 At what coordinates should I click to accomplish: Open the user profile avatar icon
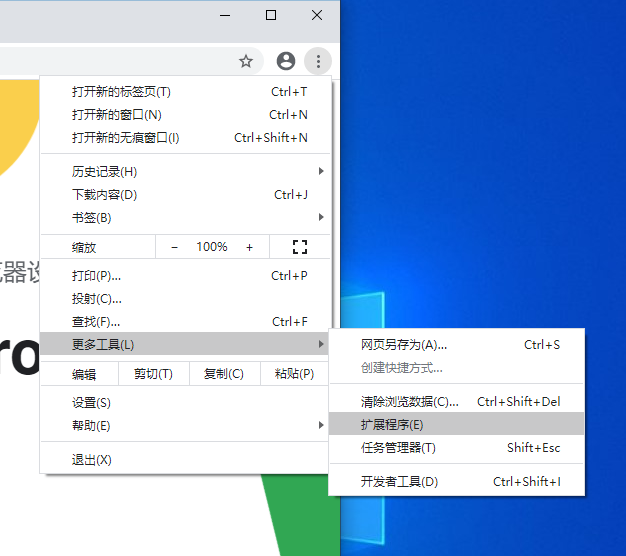tap(286, 61)
